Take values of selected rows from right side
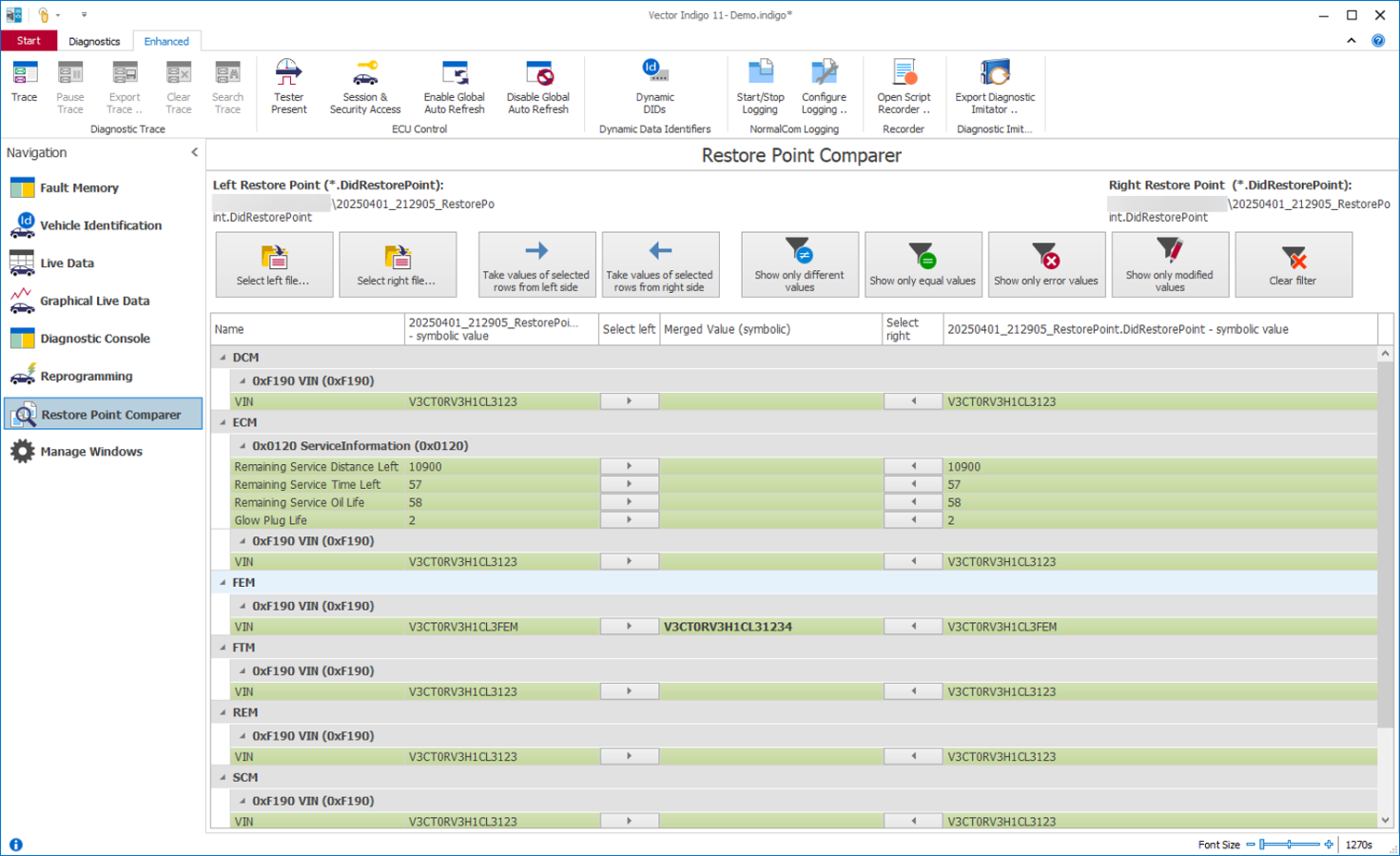The width and height of the screenshot is (1400, 856). 660,264
